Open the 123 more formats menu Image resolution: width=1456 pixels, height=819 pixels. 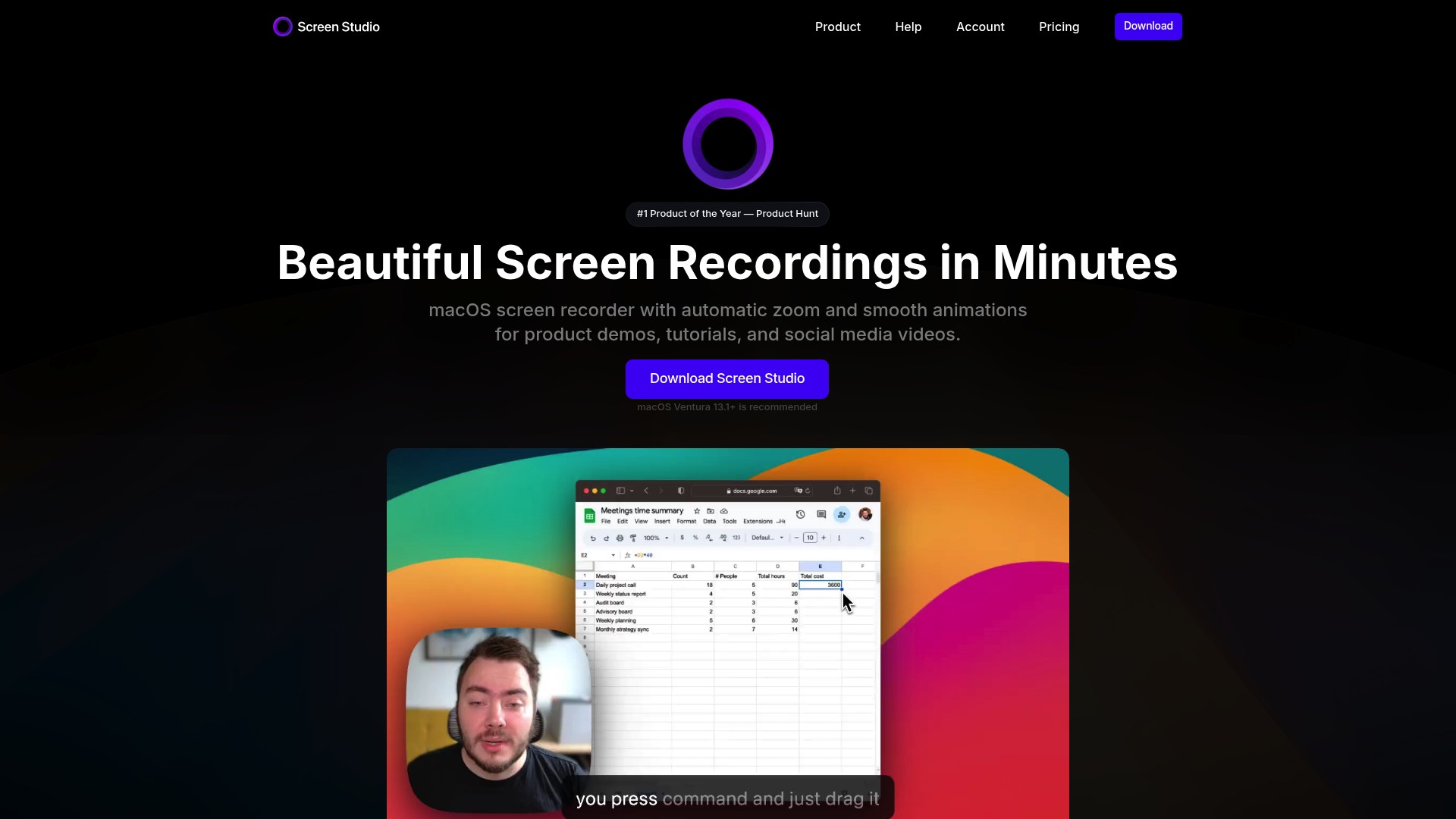point(736,538)
